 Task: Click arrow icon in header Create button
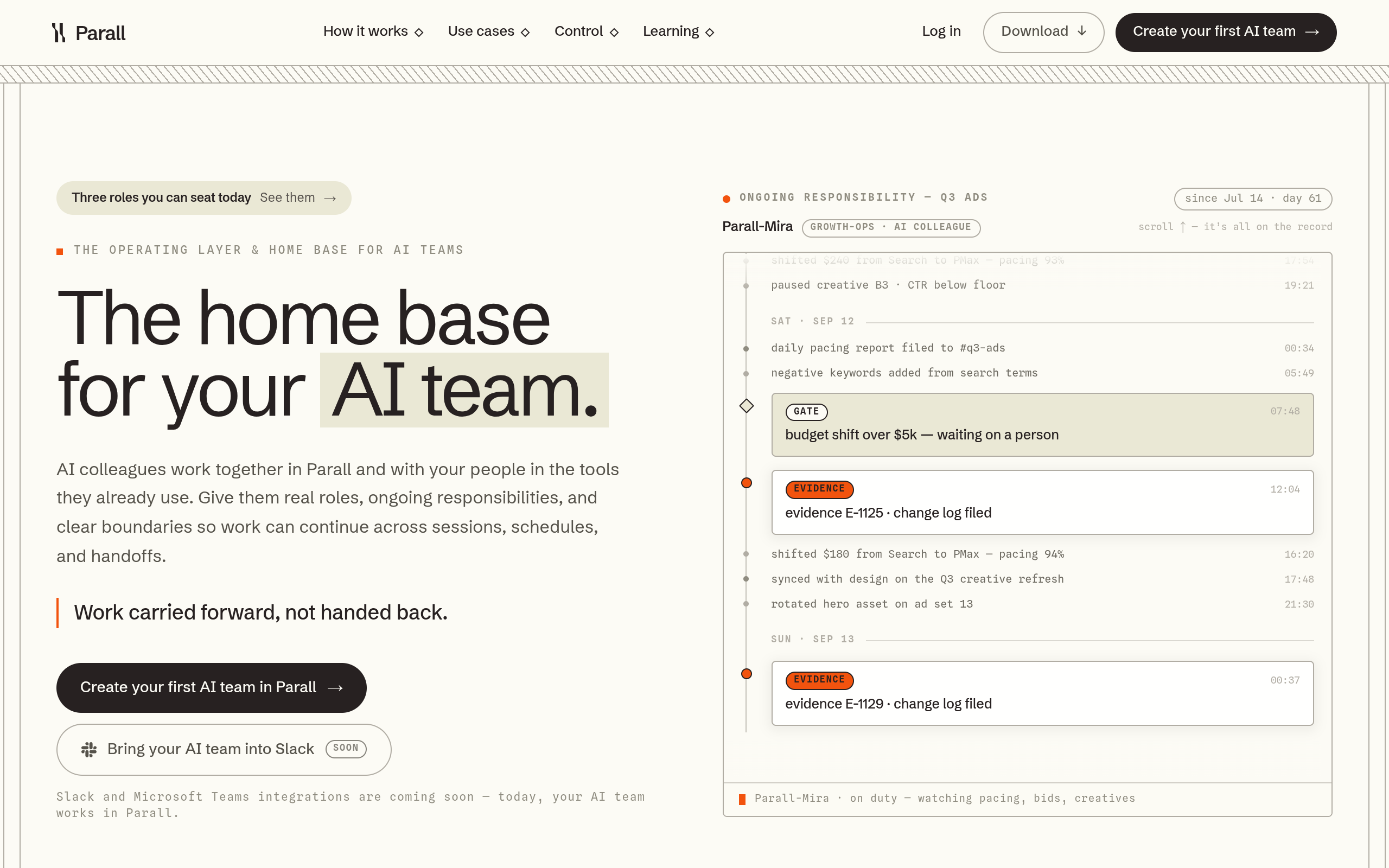1312,32
